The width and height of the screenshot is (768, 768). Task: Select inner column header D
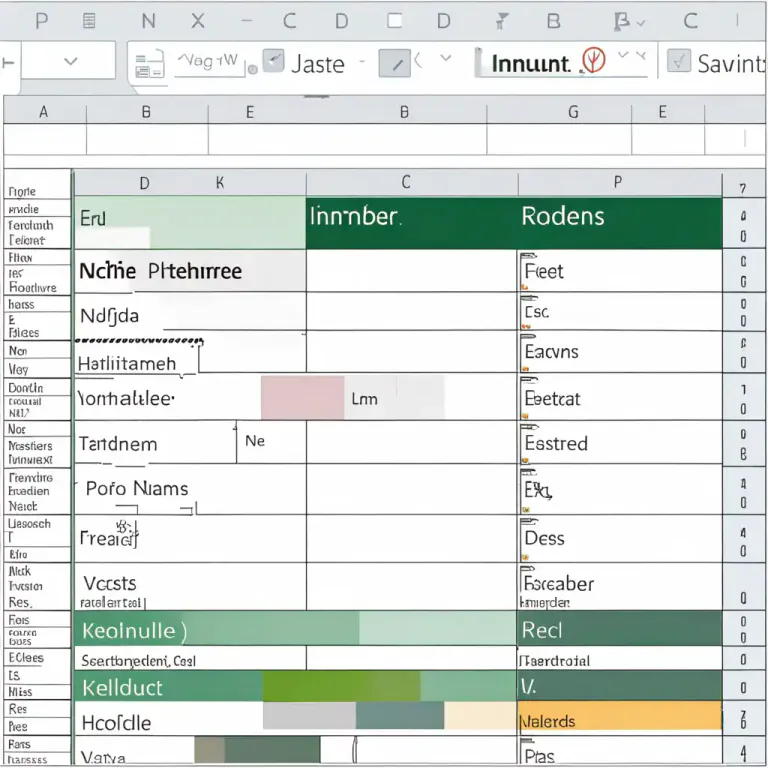pyautogui.click(x=144, y=184)
